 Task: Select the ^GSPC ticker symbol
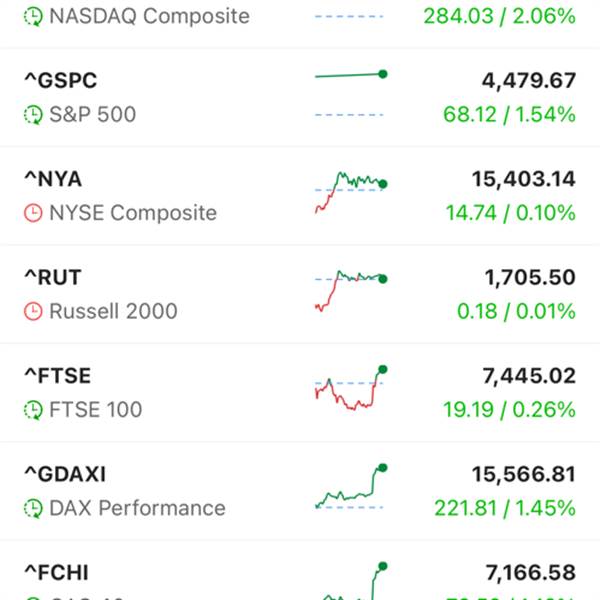(61, 81)
